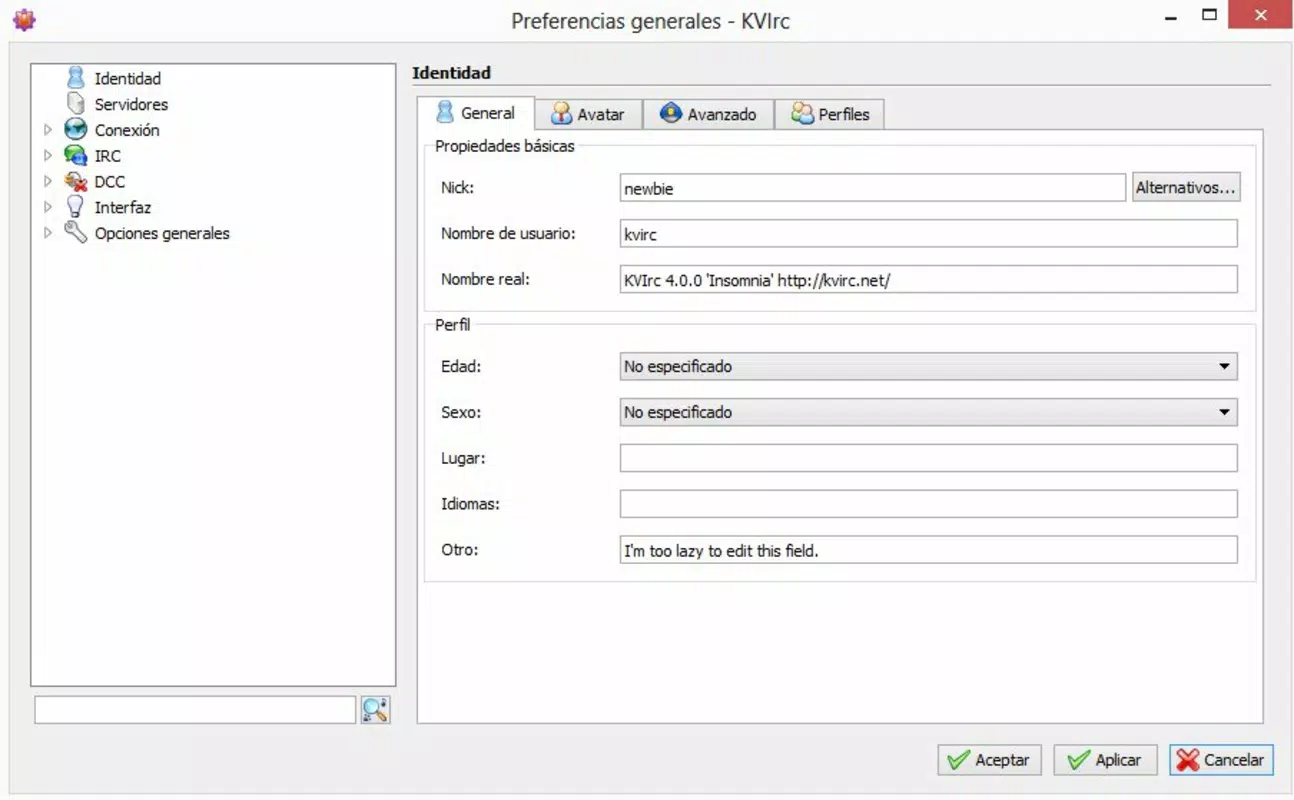Click the DCC icon in the tree
Viewport: 1294px width, 800px height.
76,181
